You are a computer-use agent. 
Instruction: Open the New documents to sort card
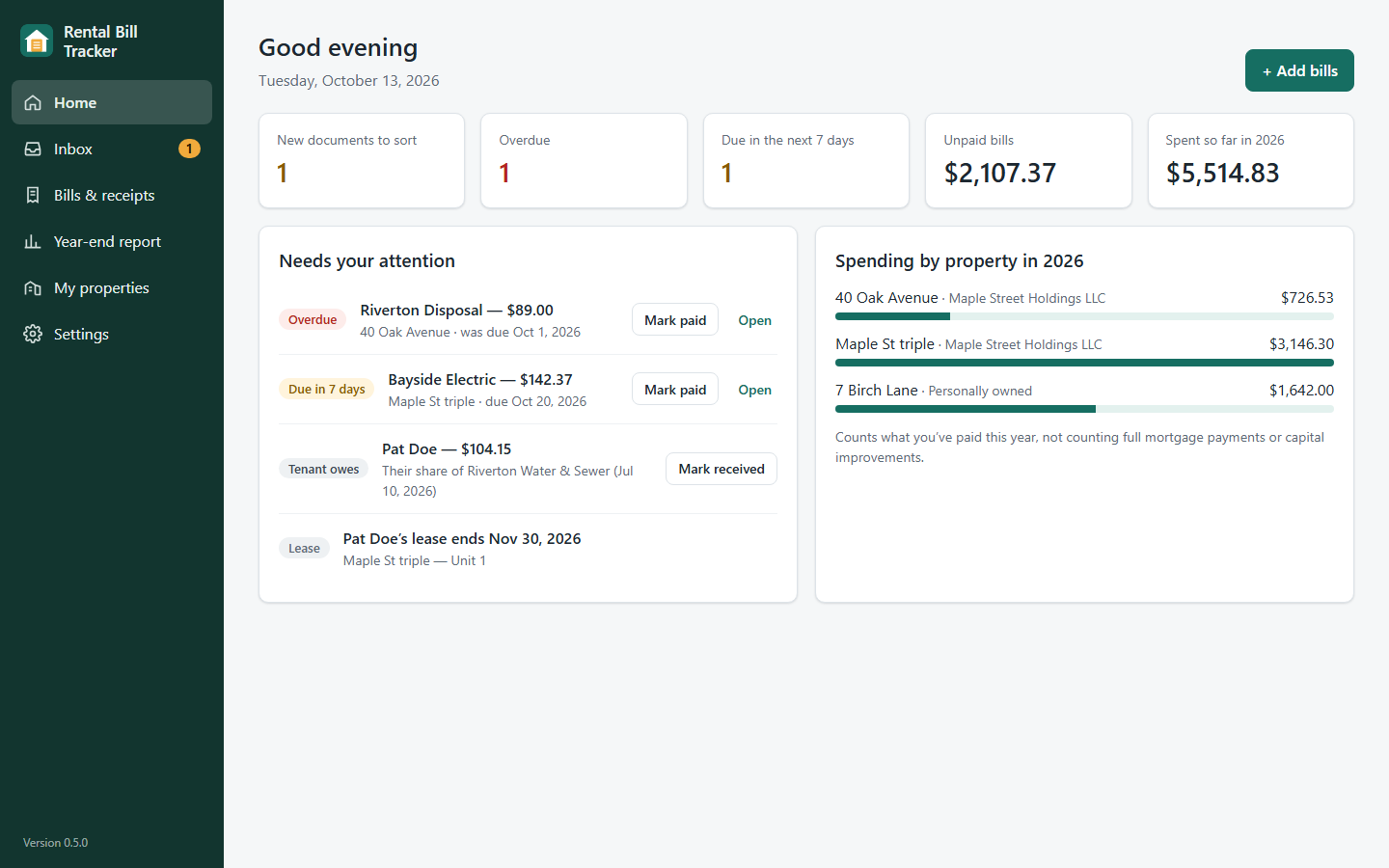tap(362, 160)
